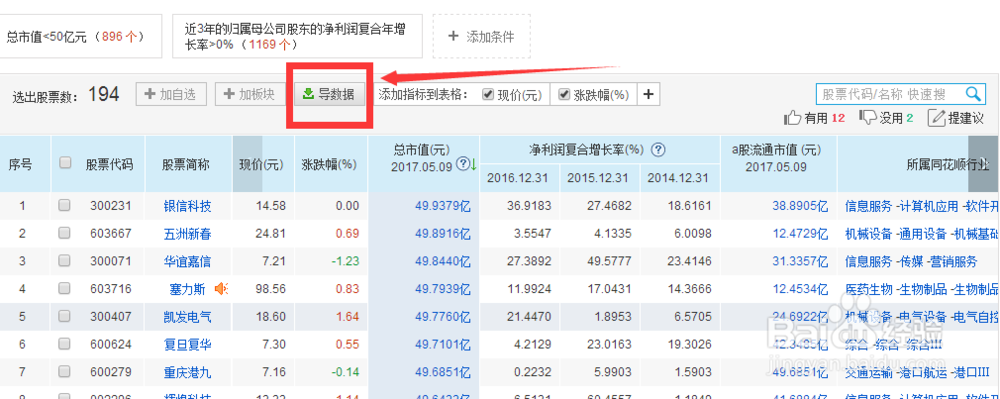Open stock link 华谊嘉信

coord(188,261)
